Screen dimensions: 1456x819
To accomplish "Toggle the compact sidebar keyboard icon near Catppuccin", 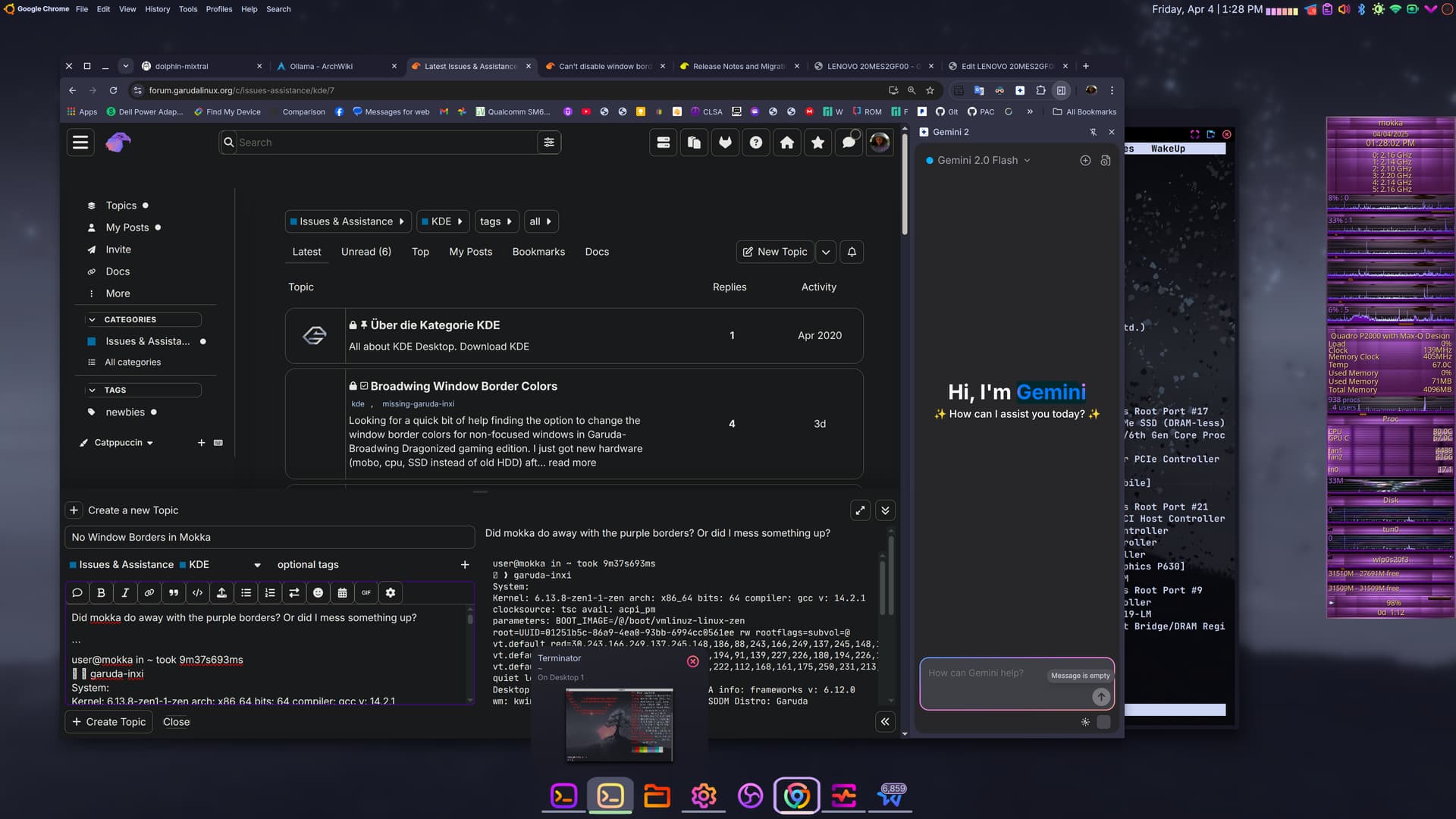I will [218, 443].
